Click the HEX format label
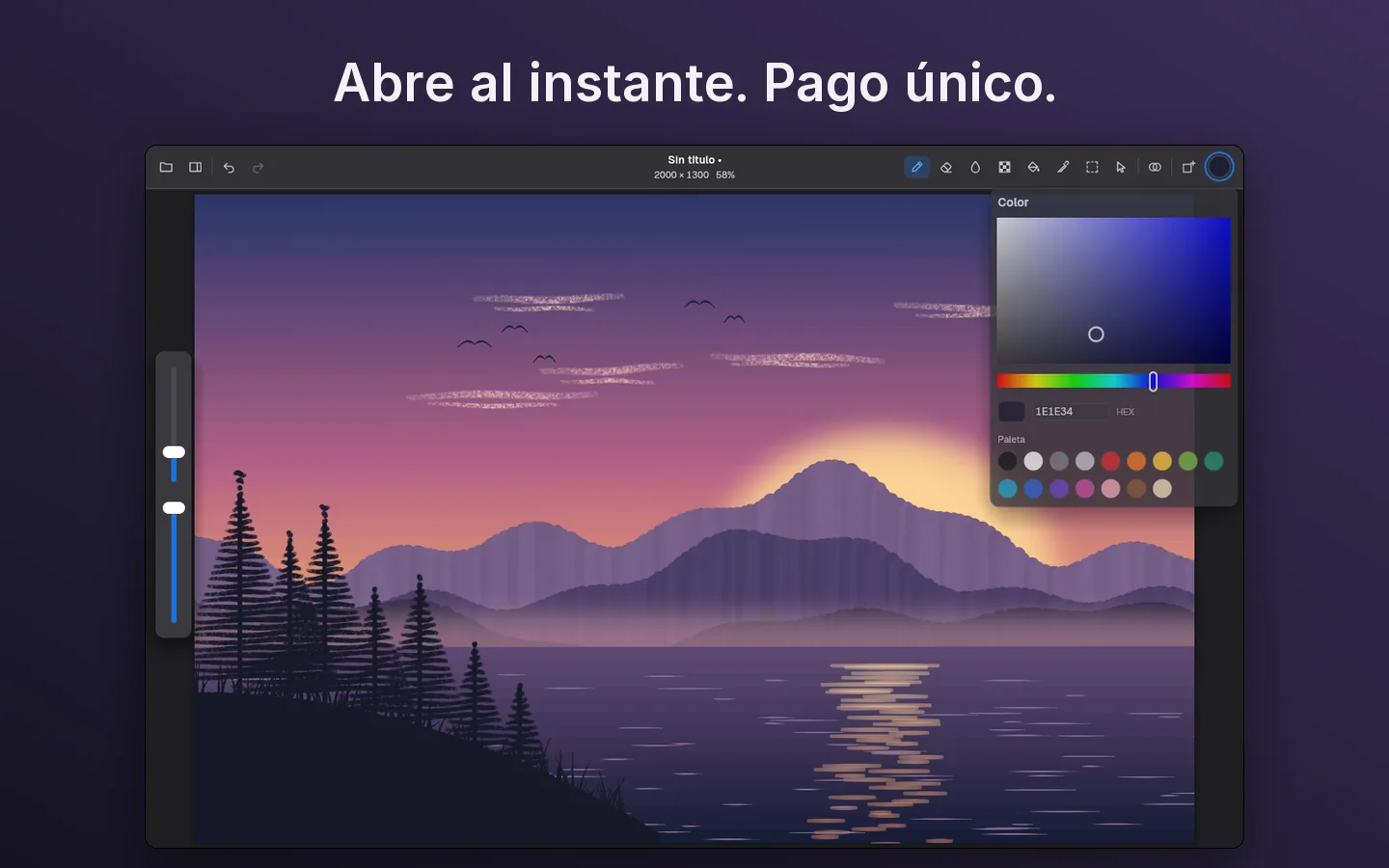 pyautogui.click(x=1125, y=412)
